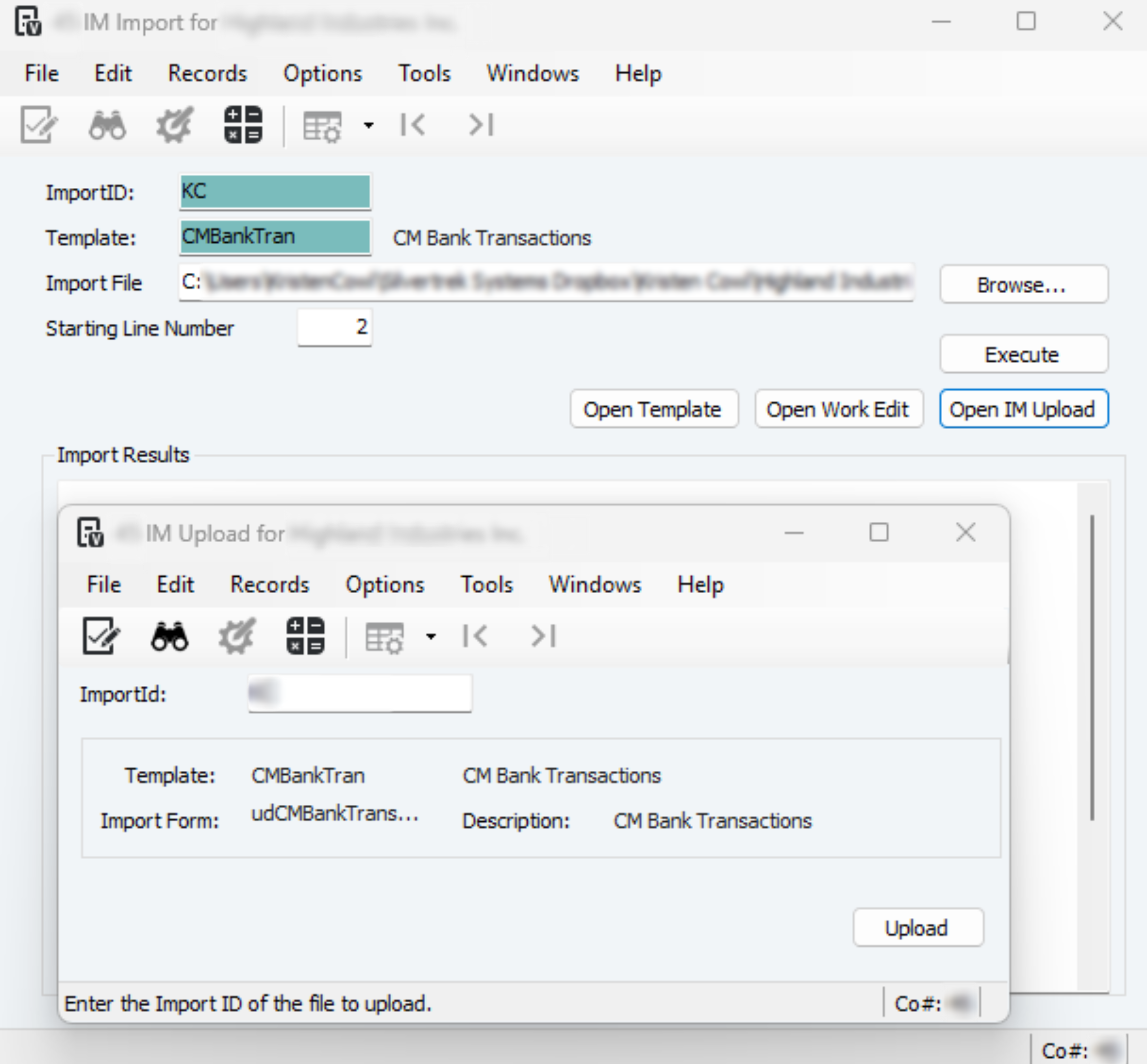Go to last record in IM Import
Viewport: 1147px width, 1064px height.
481,124
